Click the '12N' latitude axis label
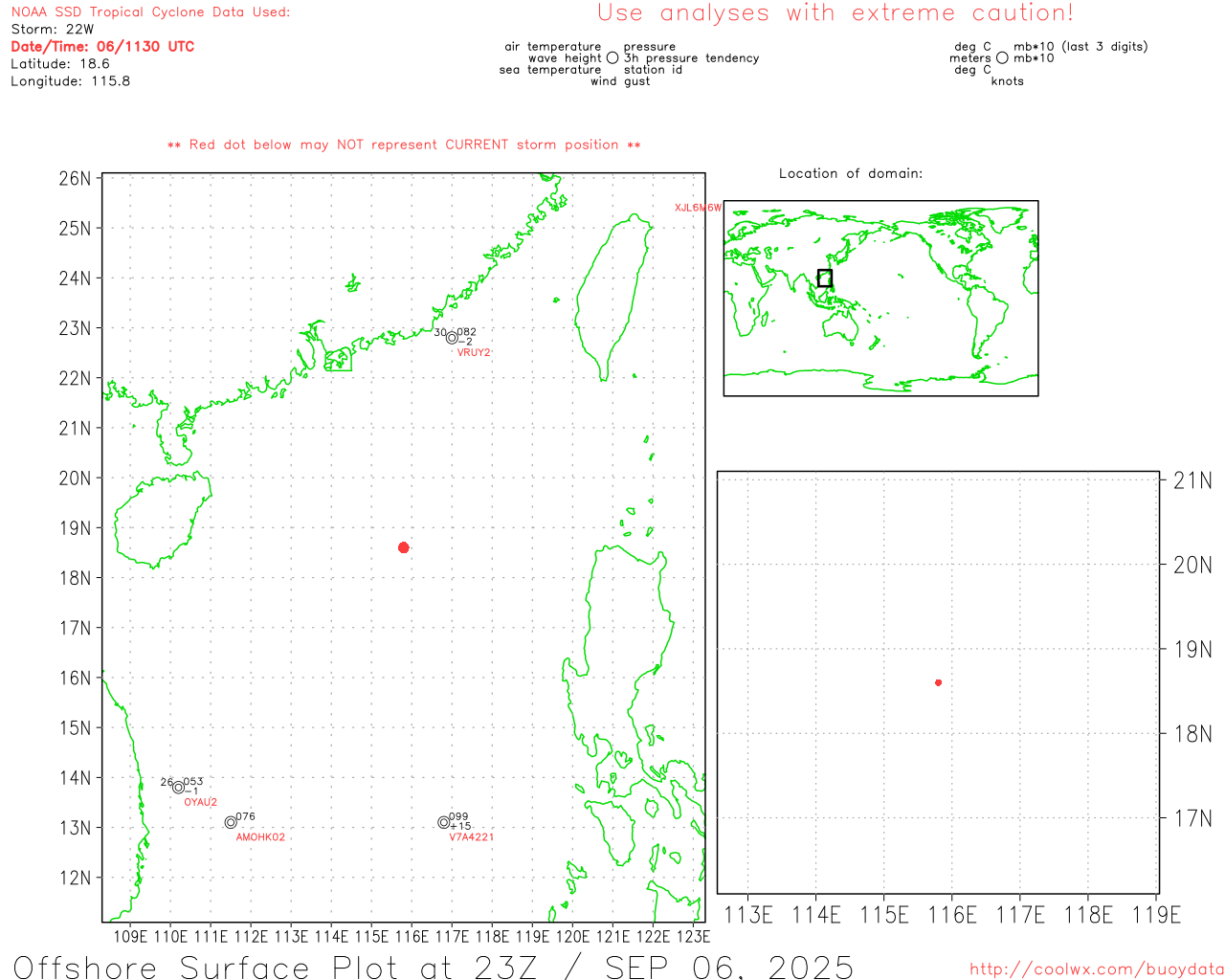Viewport: 1225px width, 980px height. pyautogui.click(x=76, y=879)
